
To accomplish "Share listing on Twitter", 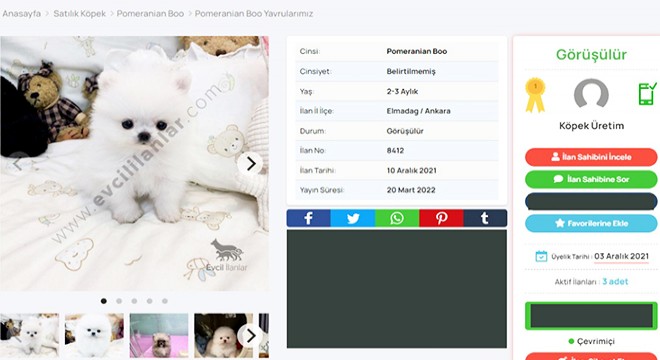I will pos(353,218).
